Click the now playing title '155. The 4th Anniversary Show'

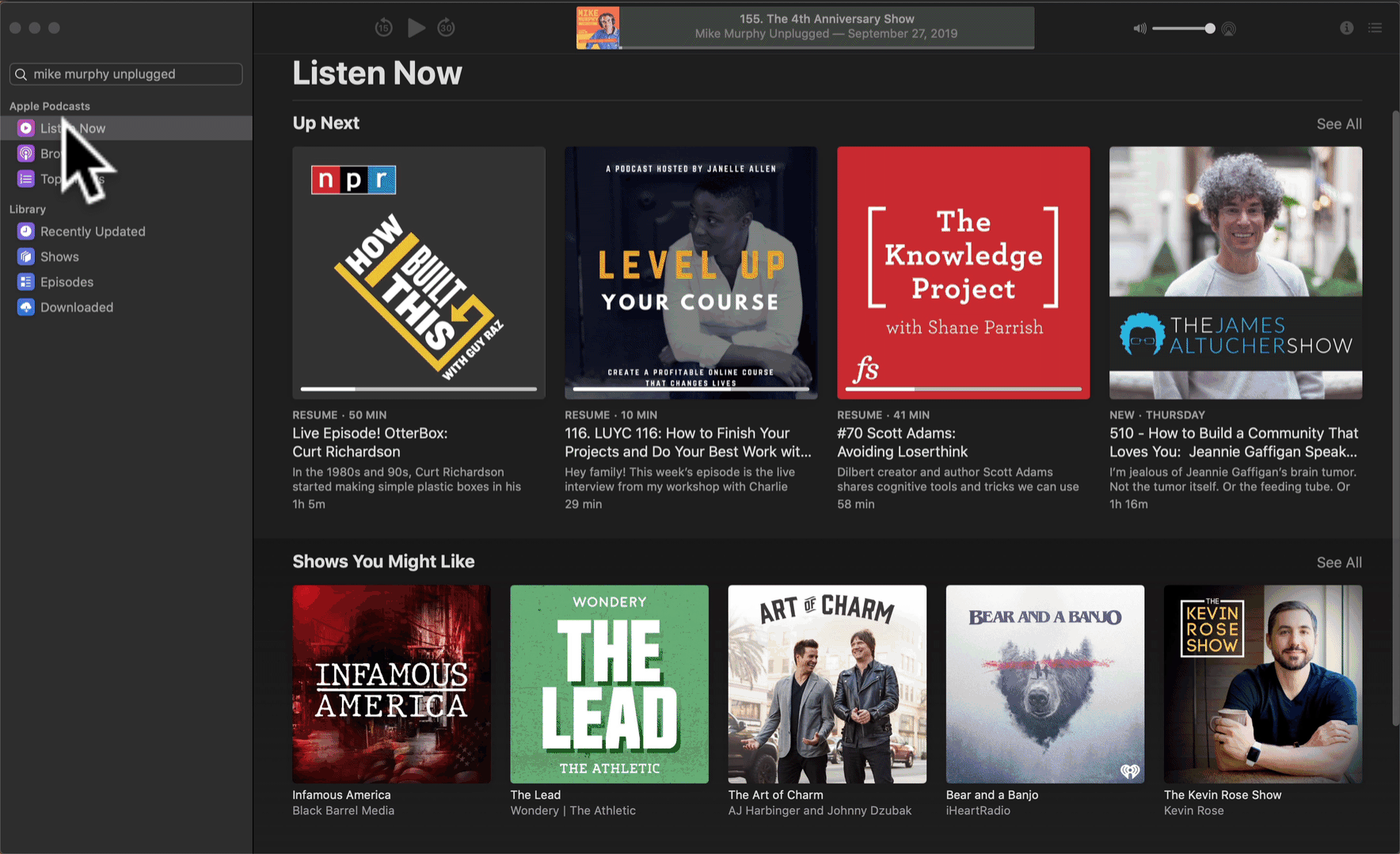(827, 19)
